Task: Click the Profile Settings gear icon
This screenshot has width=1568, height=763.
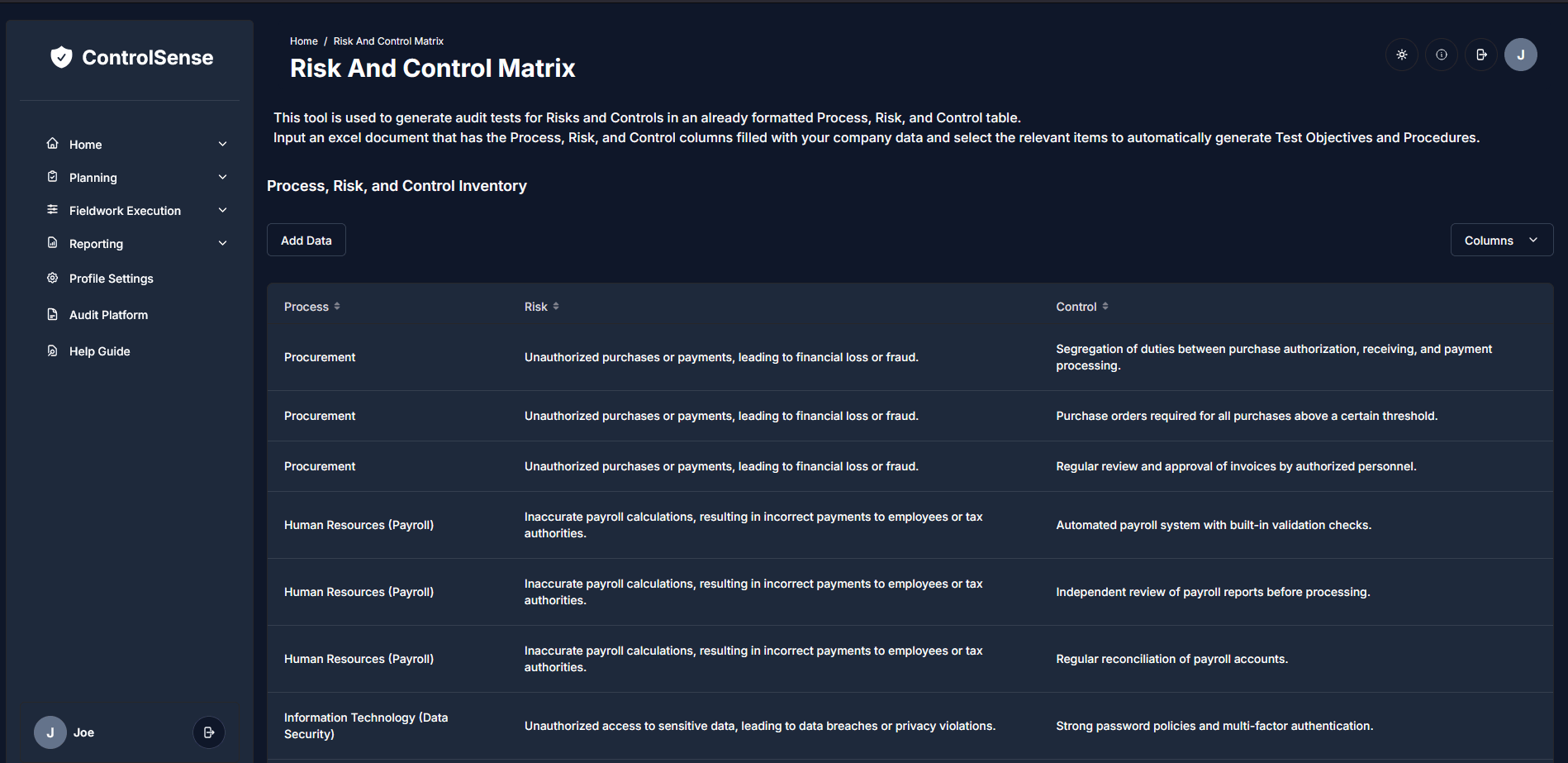Action: (x=53, y=279)
